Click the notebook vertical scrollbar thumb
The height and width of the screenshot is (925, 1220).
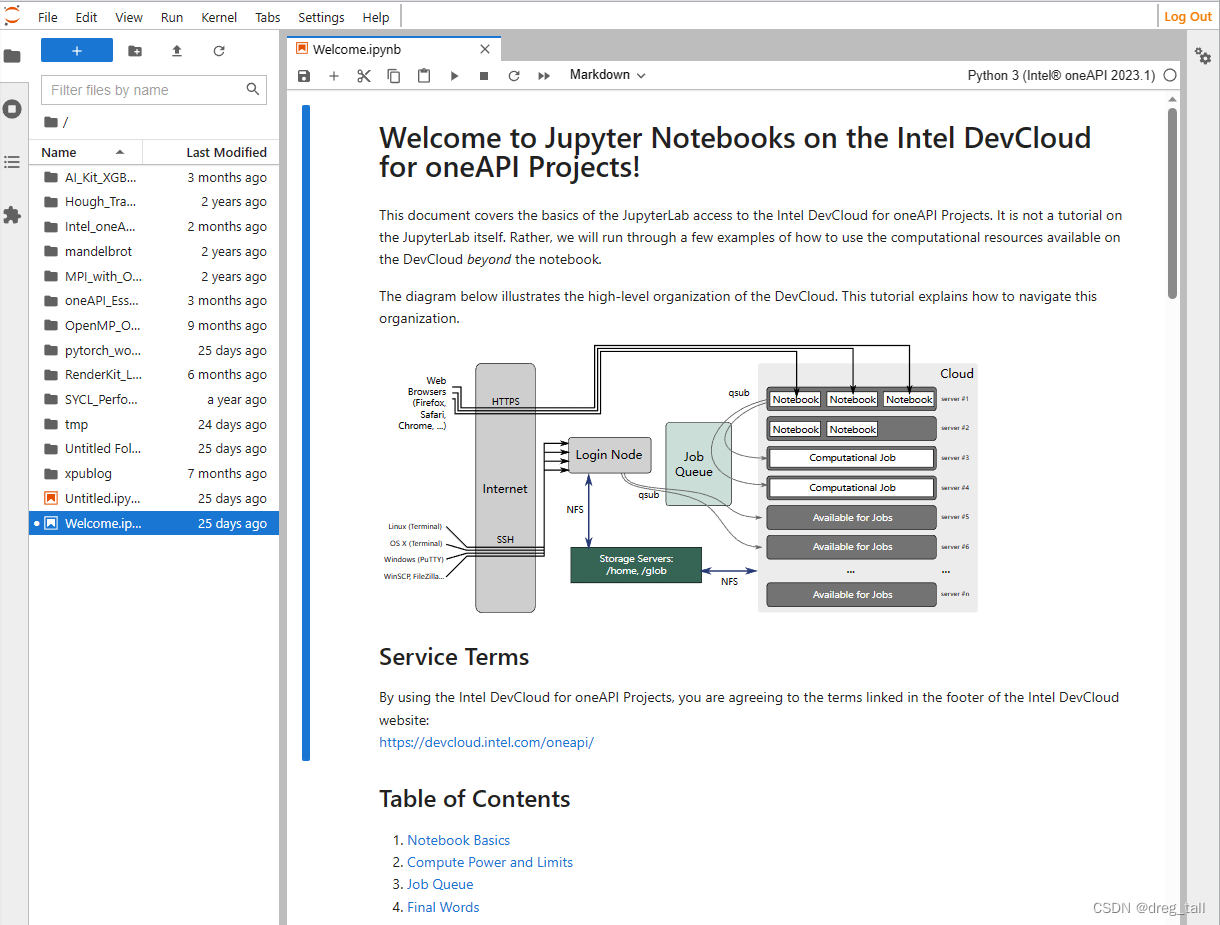[x=1172, y=203]
